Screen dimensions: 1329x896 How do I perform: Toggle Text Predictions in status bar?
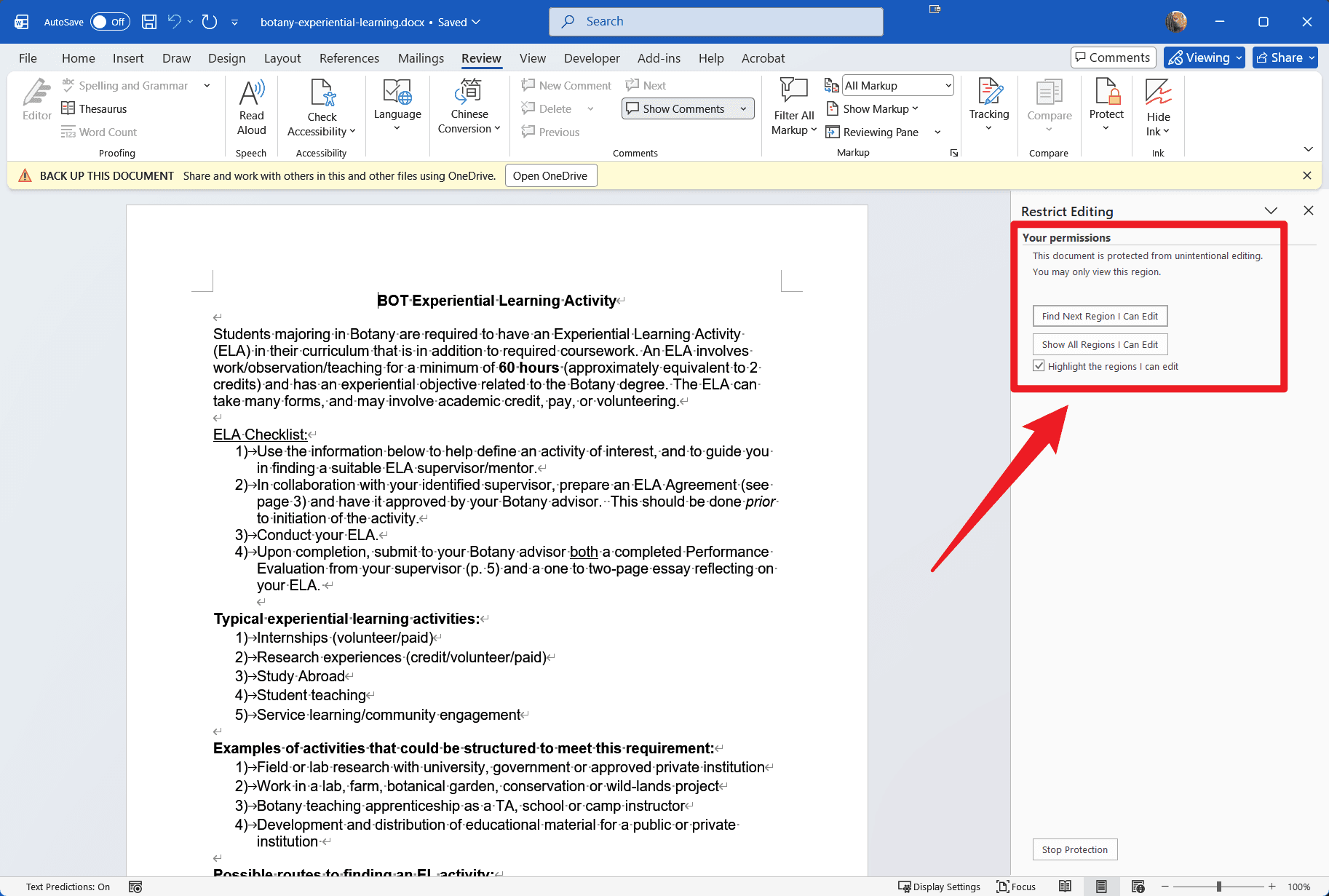pyautogui.click(x=68, y=887)
